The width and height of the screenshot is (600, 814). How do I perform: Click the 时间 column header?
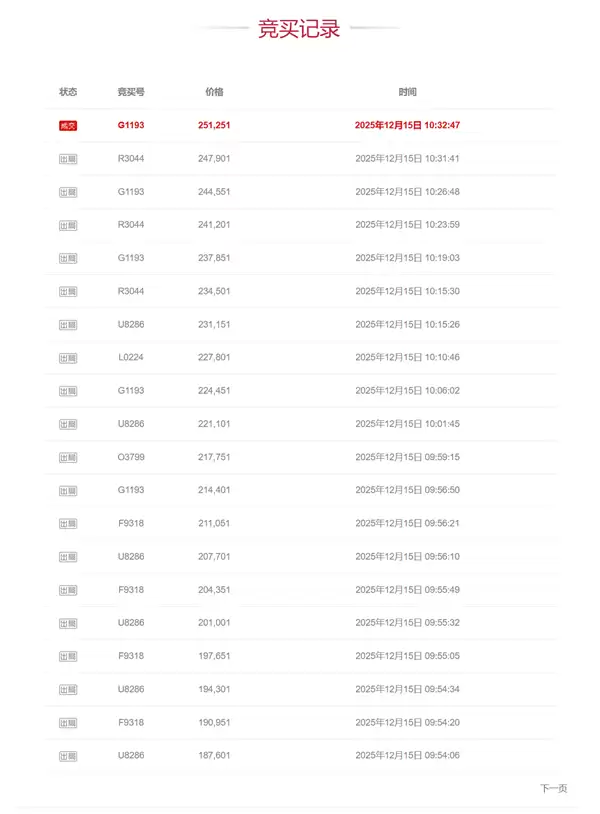point(407,92)
